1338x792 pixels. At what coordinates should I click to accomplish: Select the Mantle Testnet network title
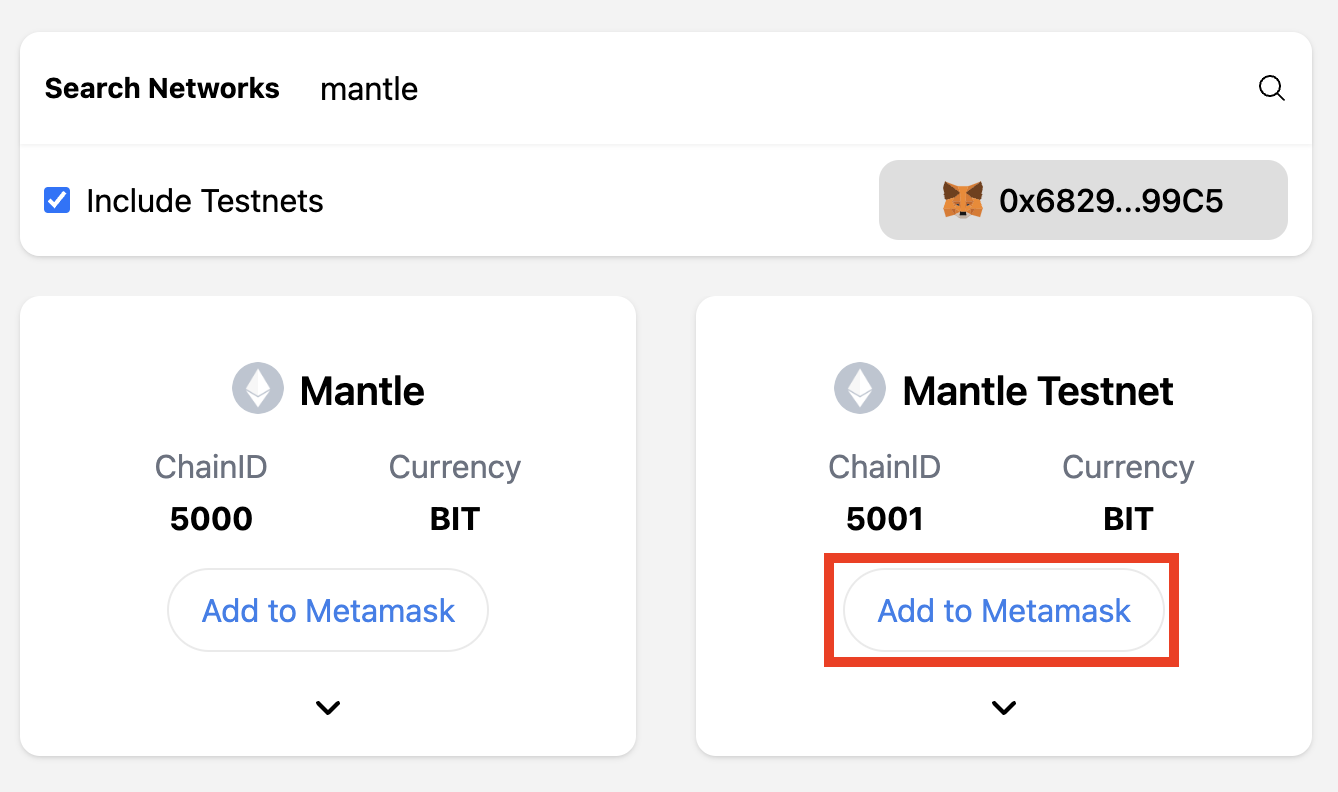pos(1038,391)
